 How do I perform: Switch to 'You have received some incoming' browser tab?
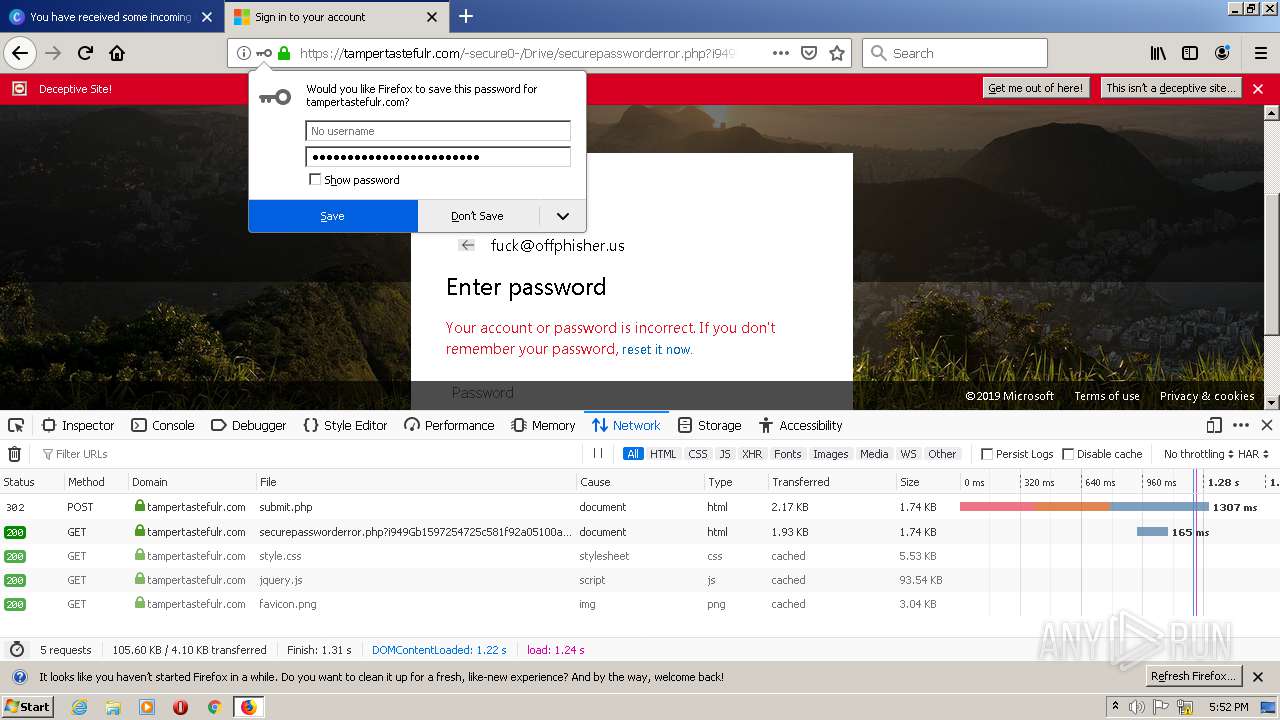(x=110, y=17)
